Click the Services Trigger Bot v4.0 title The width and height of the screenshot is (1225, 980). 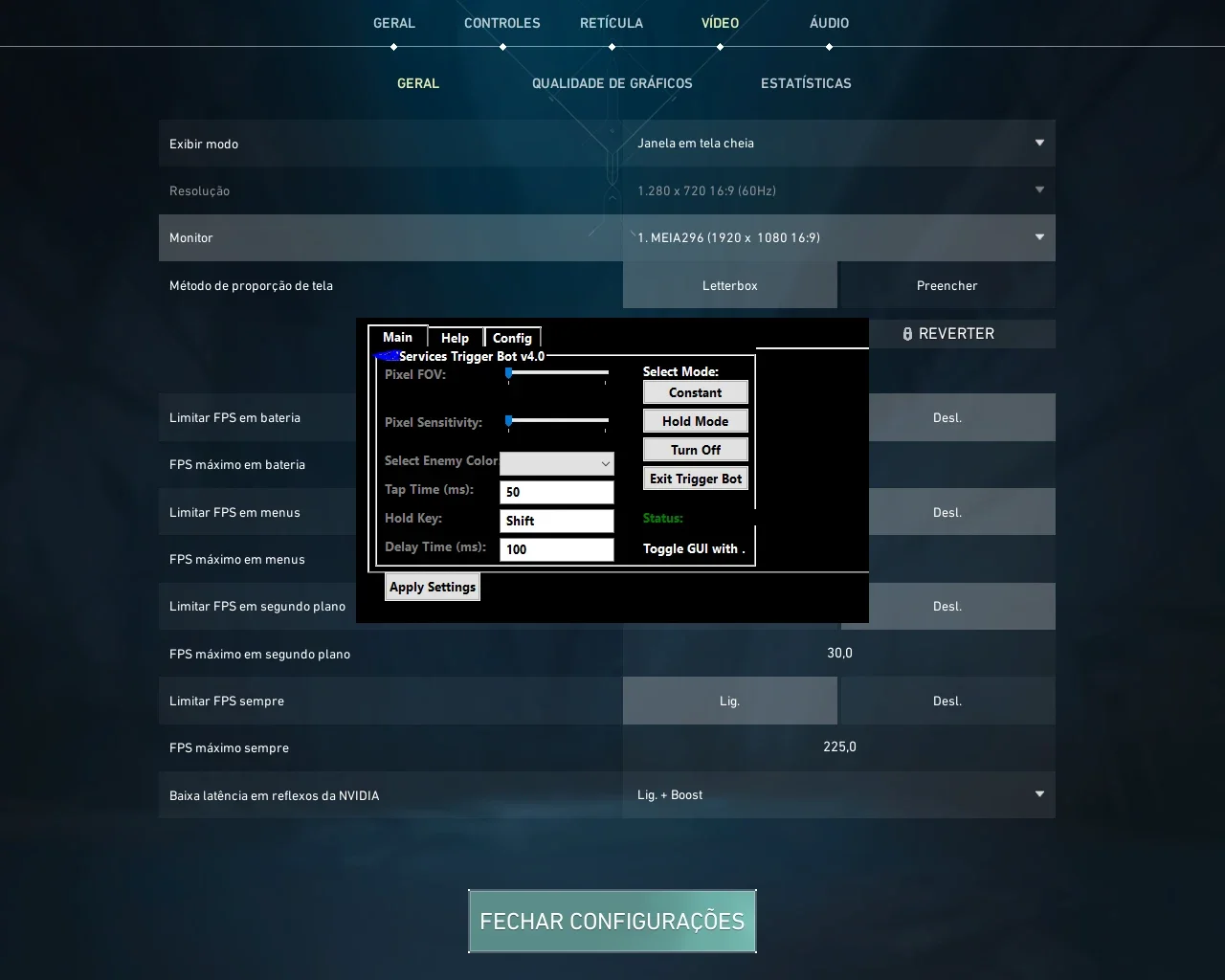pos(472,356)
